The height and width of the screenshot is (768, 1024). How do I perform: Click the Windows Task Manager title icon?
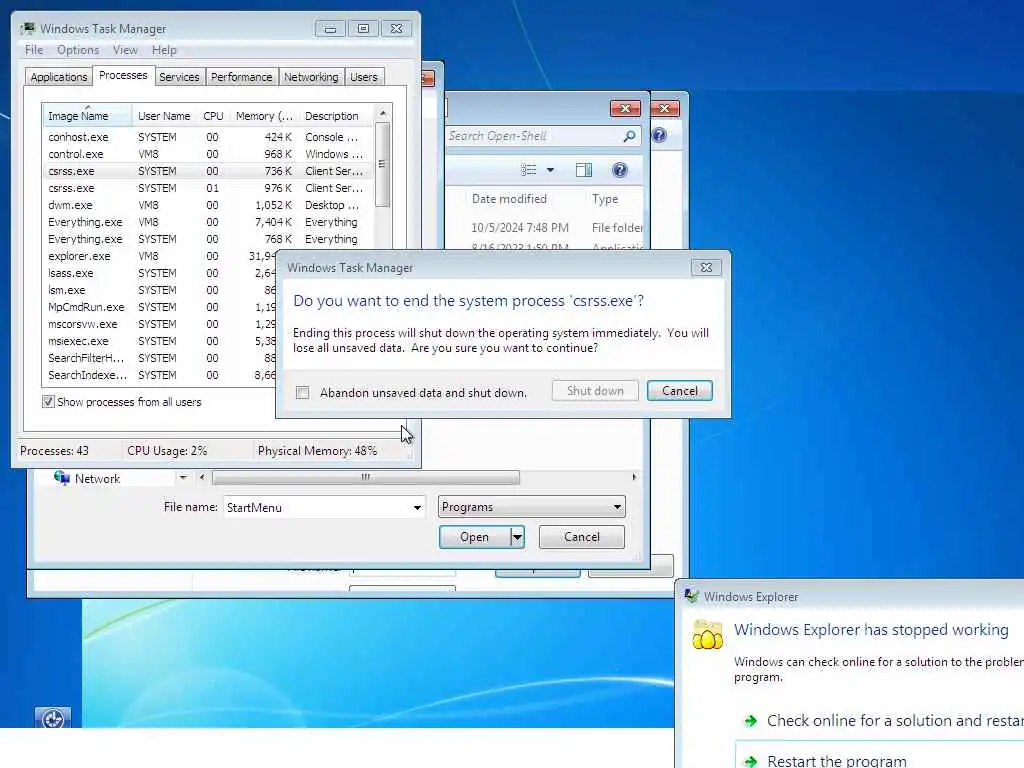pyautogui.click(x=27, y=29)
